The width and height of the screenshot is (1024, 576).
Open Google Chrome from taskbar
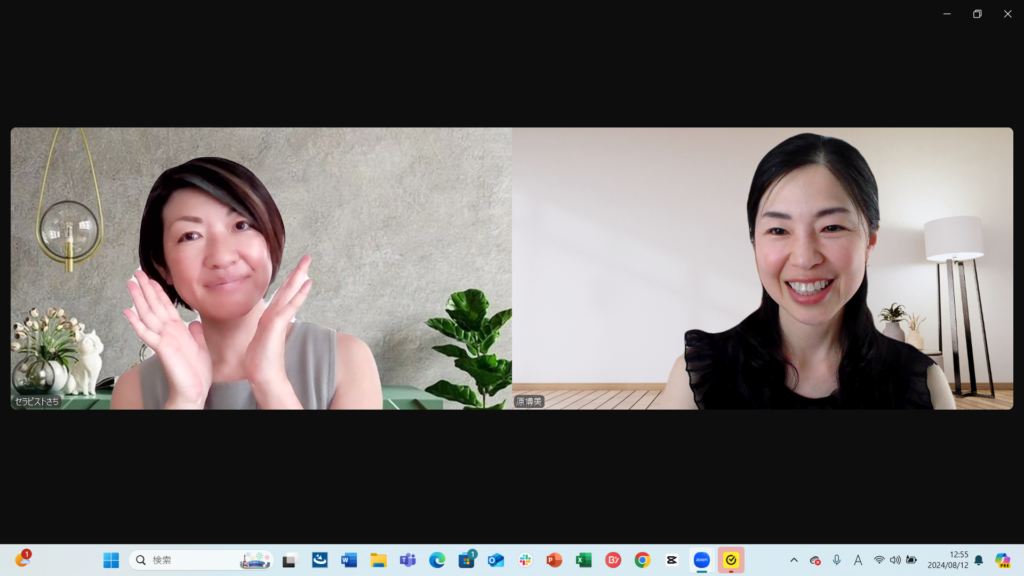642,560
